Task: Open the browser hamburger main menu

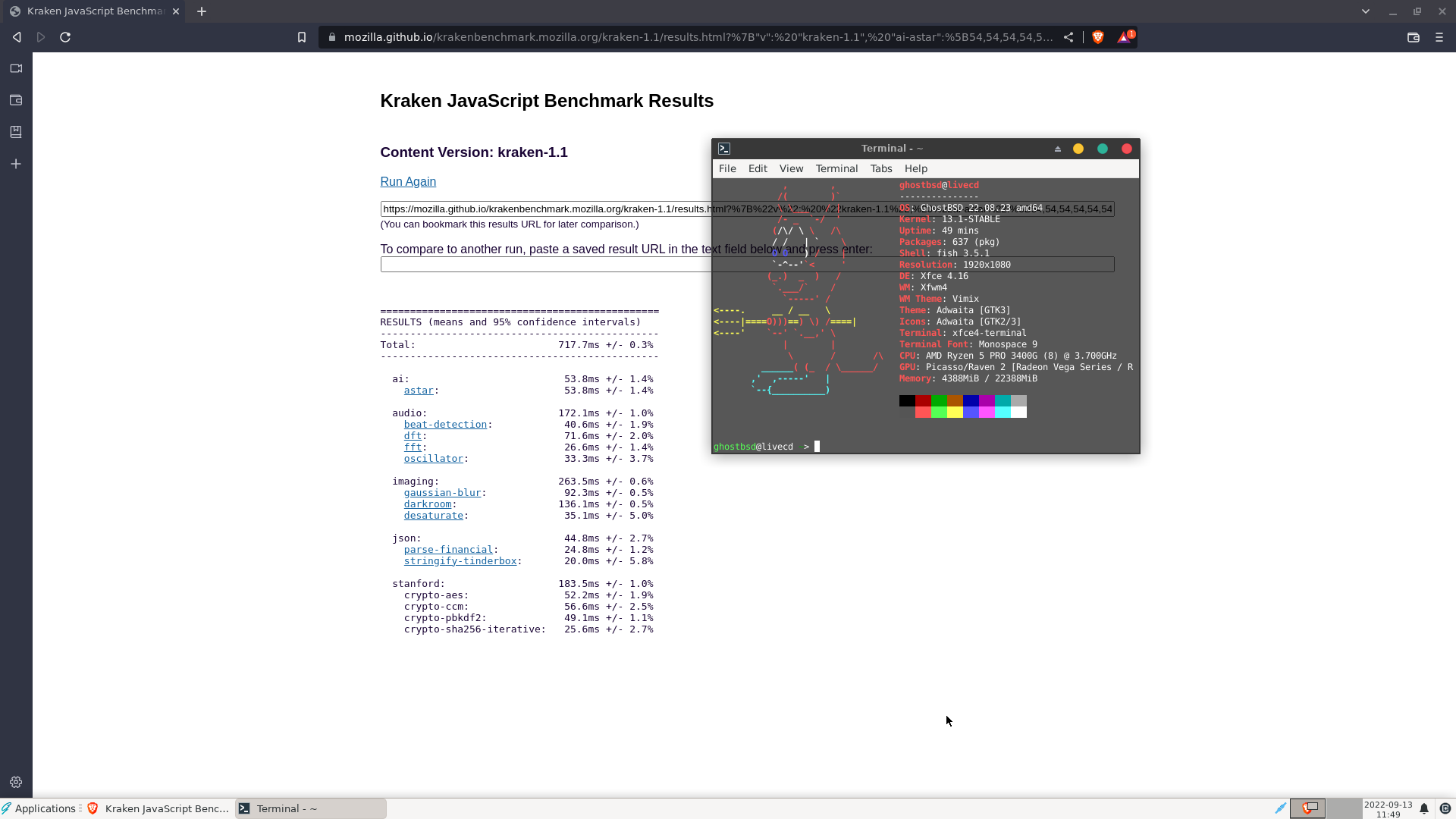Action: click(x=1439, y=37)
